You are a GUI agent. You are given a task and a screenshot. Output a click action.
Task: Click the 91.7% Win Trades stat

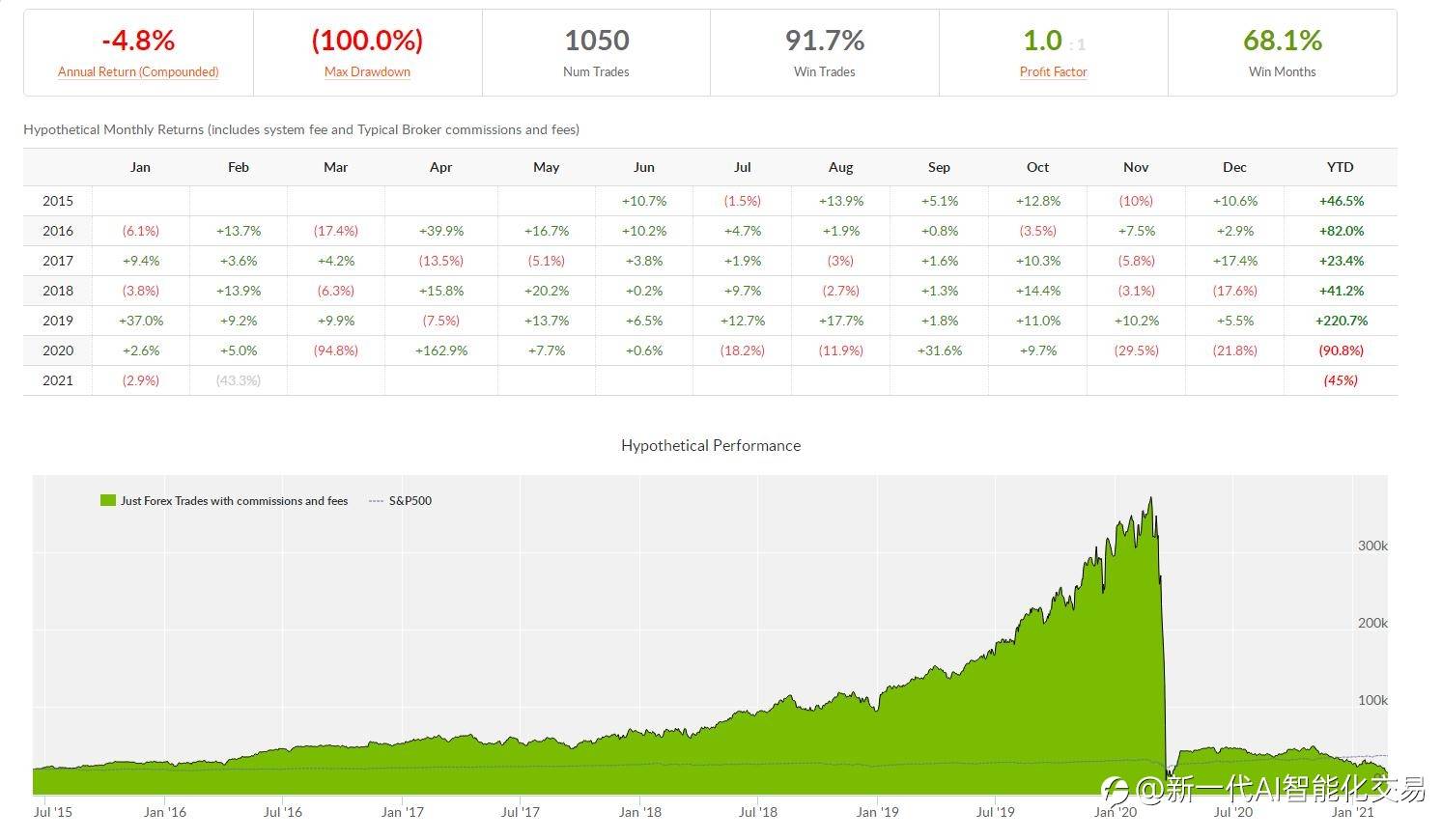tap(824, 41)
